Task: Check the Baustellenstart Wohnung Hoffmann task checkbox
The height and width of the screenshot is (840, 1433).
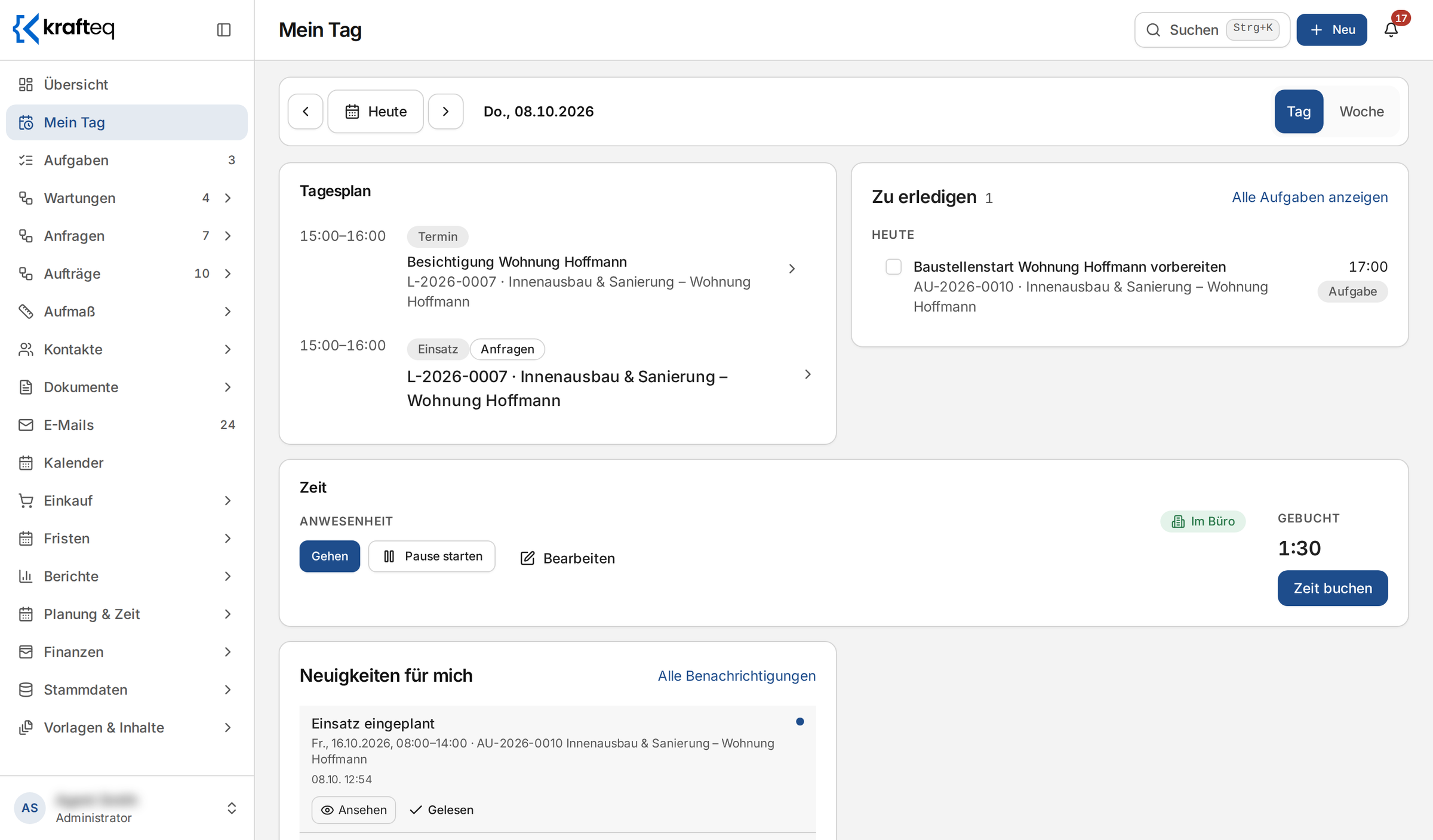Action: click(x=893, y=267)
